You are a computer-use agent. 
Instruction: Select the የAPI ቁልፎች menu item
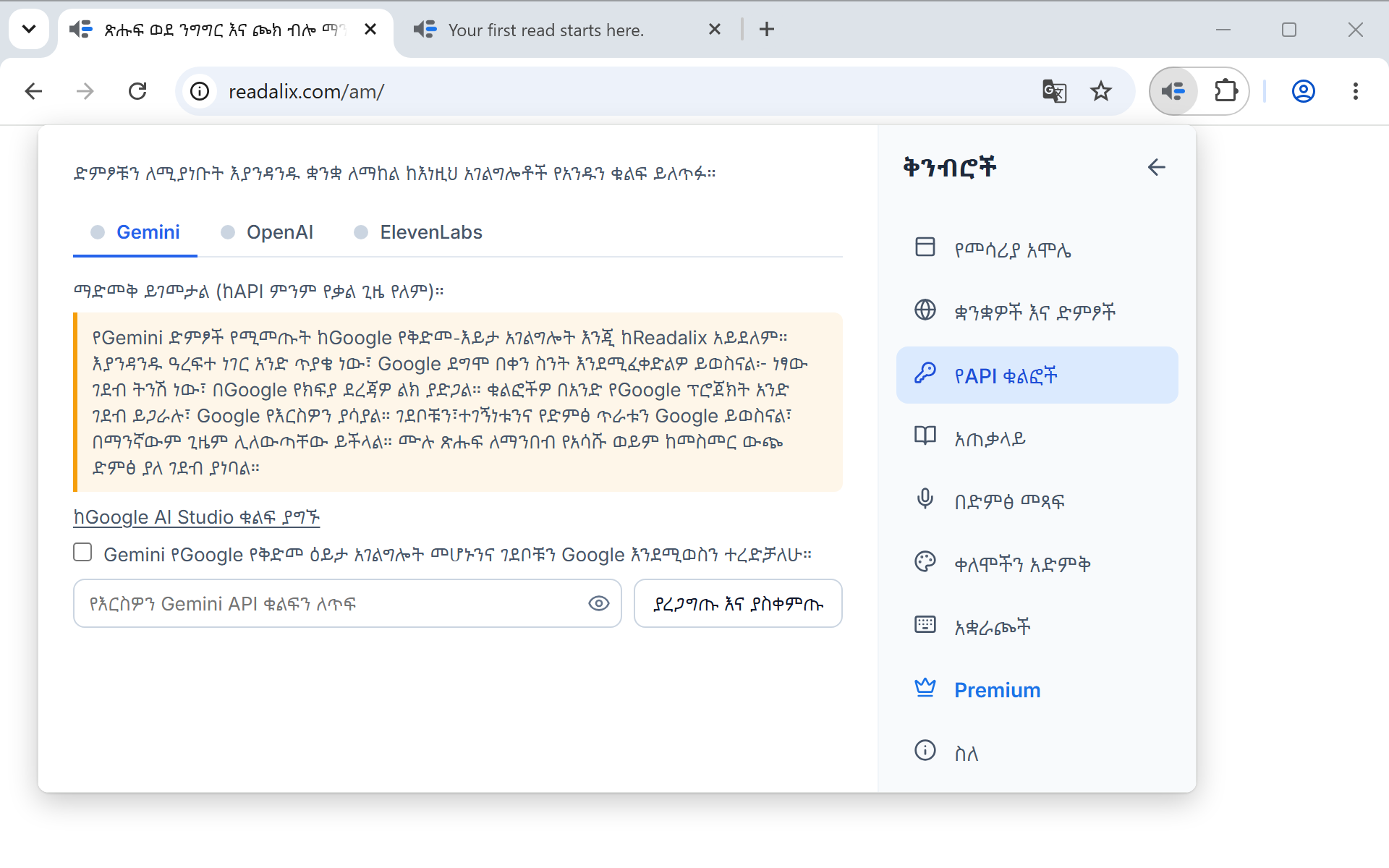click(x=1037, y=375)
